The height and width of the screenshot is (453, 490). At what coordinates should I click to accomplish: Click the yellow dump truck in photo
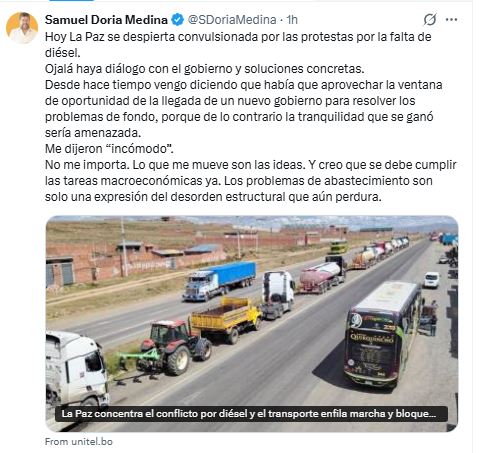[x=226, y=319]
